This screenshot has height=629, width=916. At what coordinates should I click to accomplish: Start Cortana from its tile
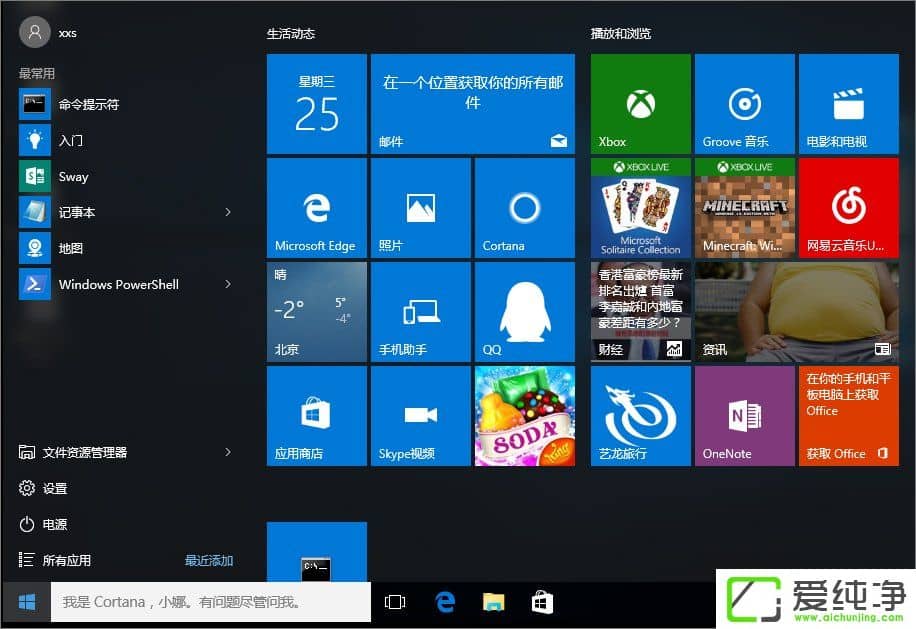pyautogui.click(x=524, y=207)
